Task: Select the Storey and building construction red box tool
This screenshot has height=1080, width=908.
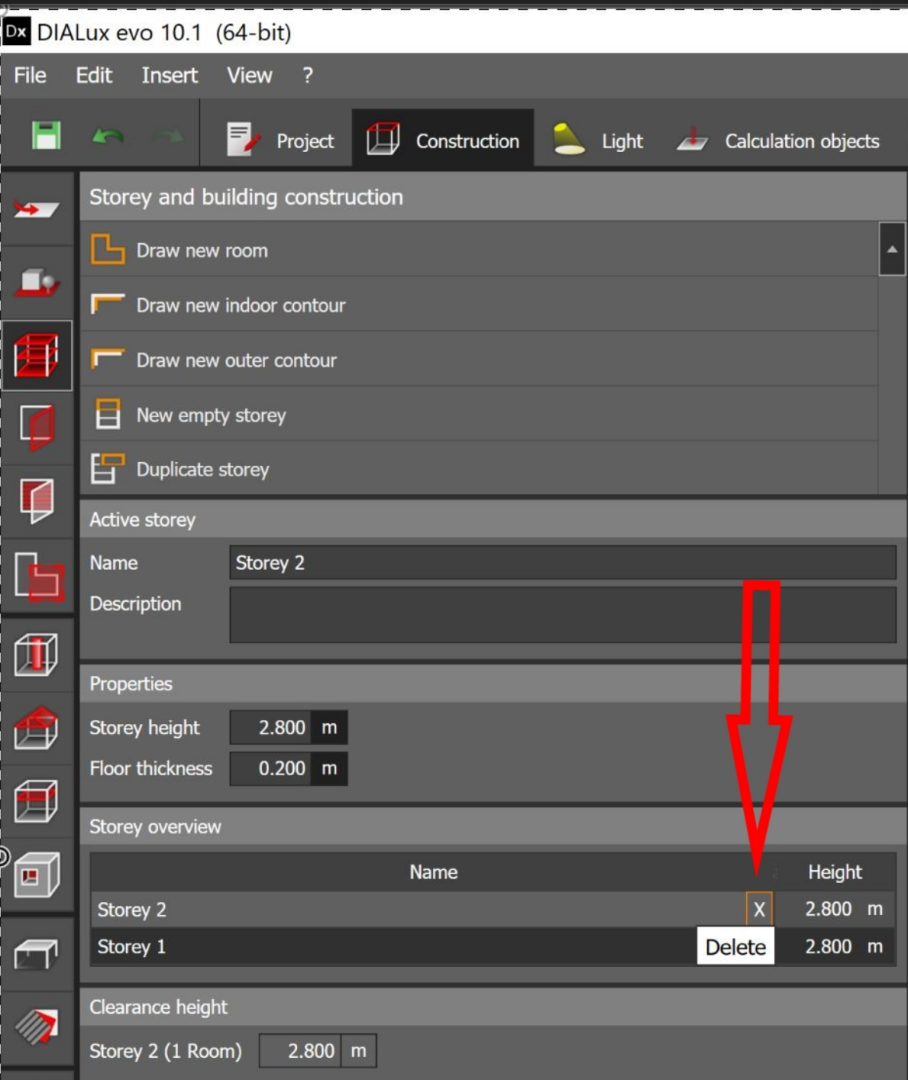Action: pos(37,355)
